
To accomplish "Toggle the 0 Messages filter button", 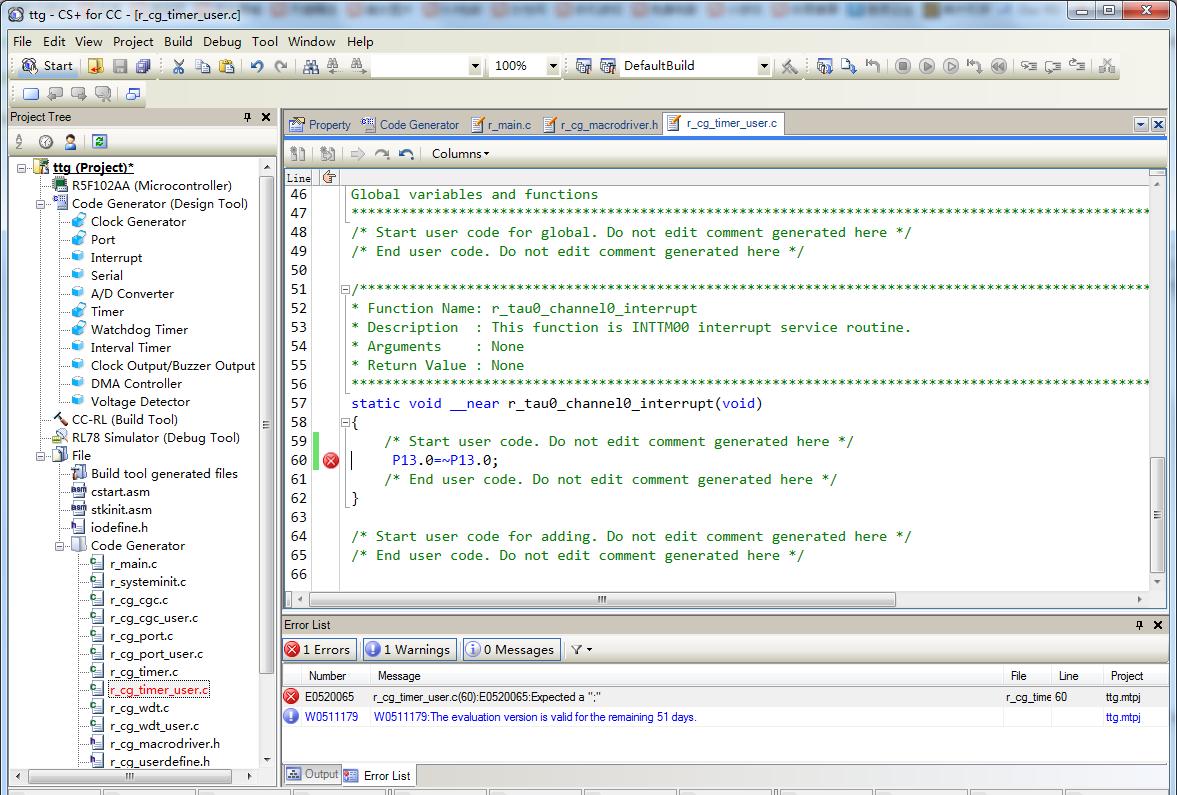I will (x=511, y=650).
